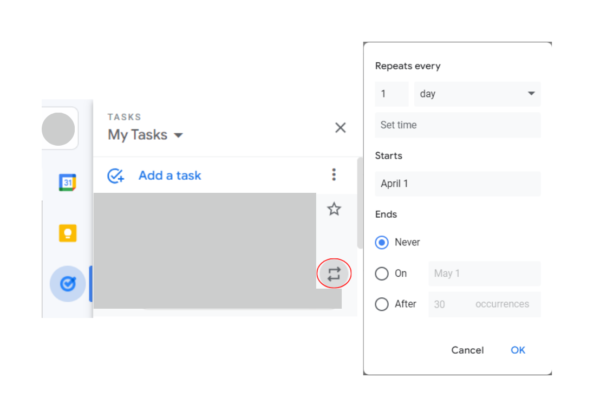Open Google Calendar from the side panel
Image resolution: width=600 pixels, height=417 pixels.
[67, 182]
